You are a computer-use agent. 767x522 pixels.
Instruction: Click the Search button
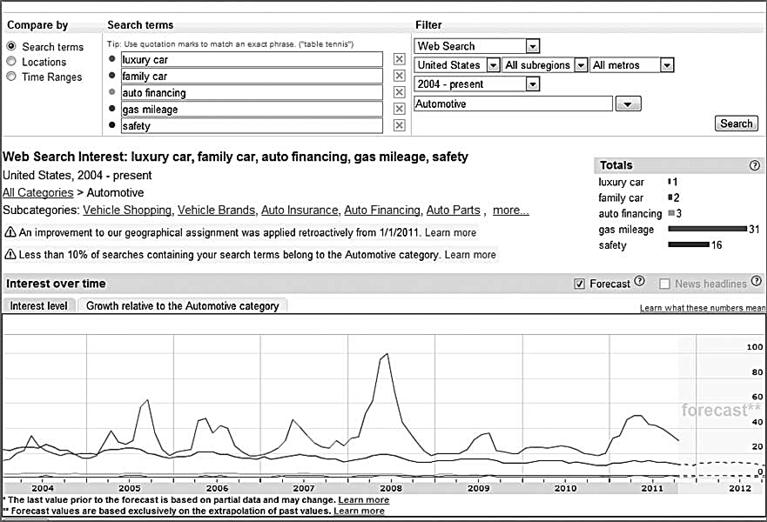(x=736, y=124)
